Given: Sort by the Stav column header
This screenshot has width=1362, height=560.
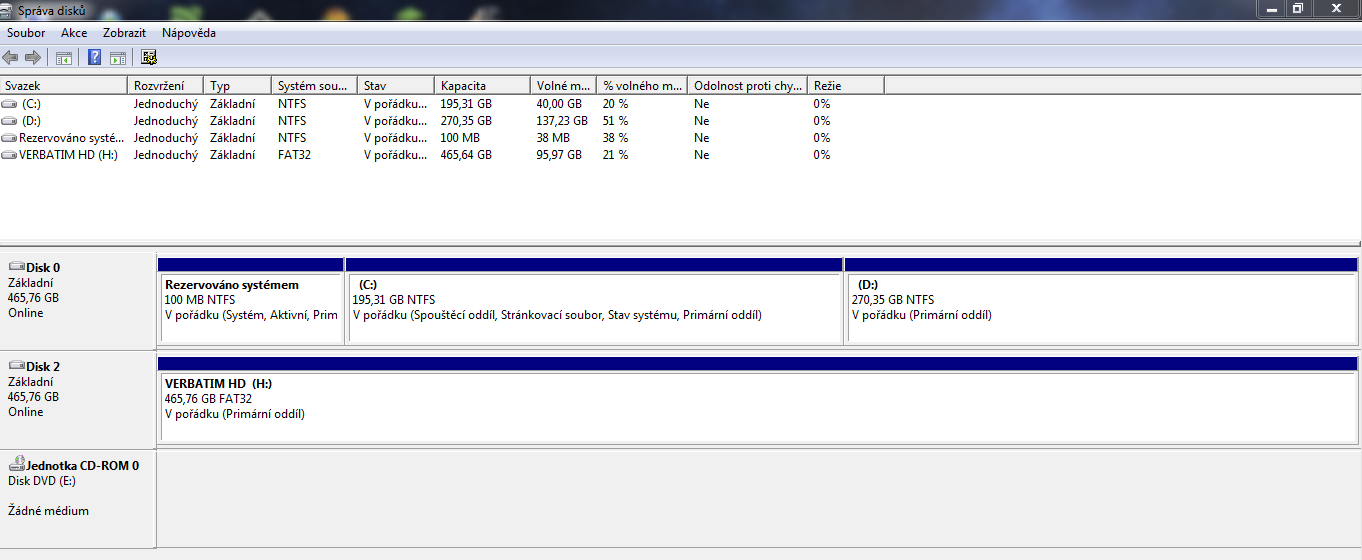Looking at the screenshot, I should coord(395,86).
